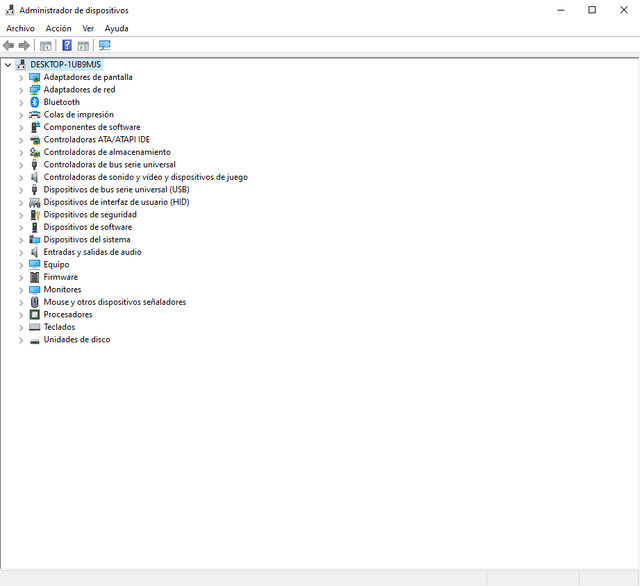Expand the Unidades de disco category
Viewport: 640px width, 586px height.
(21, 340)
